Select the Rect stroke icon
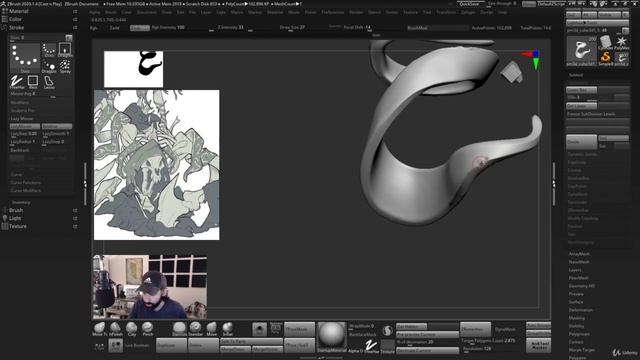Image resolution: width=640 pixels, height=360 pixels. click(x=33, y=82)
